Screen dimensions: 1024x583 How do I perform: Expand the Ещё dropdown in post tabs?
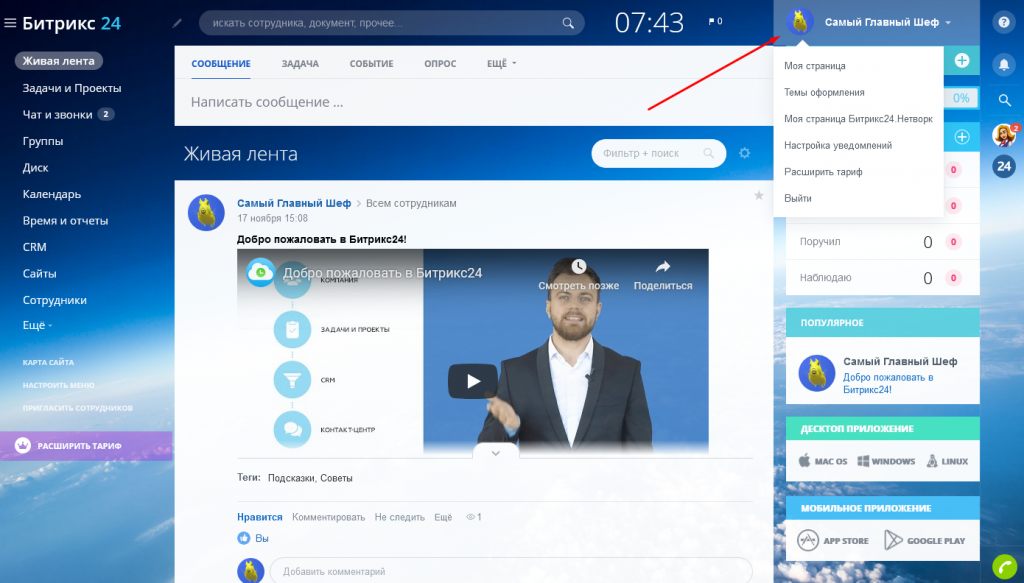[x=502, y=63]
